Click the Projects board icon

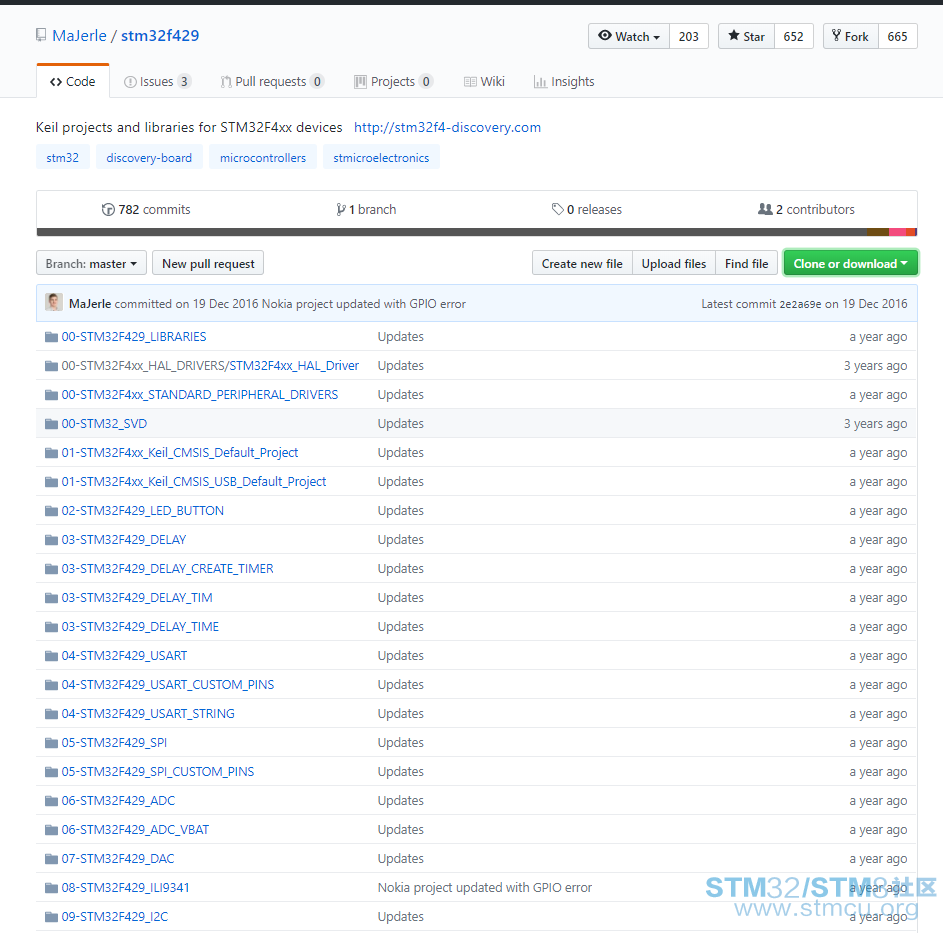point(360,82)
